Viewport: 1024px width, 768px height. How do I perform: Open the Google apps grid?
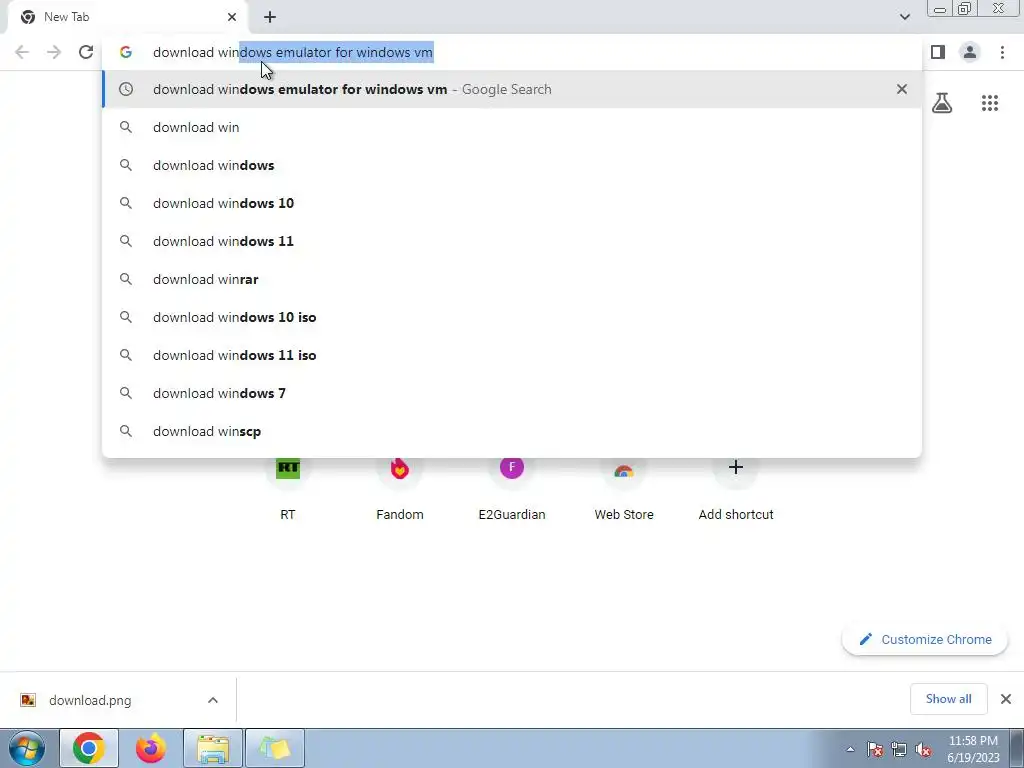point(990,103)
